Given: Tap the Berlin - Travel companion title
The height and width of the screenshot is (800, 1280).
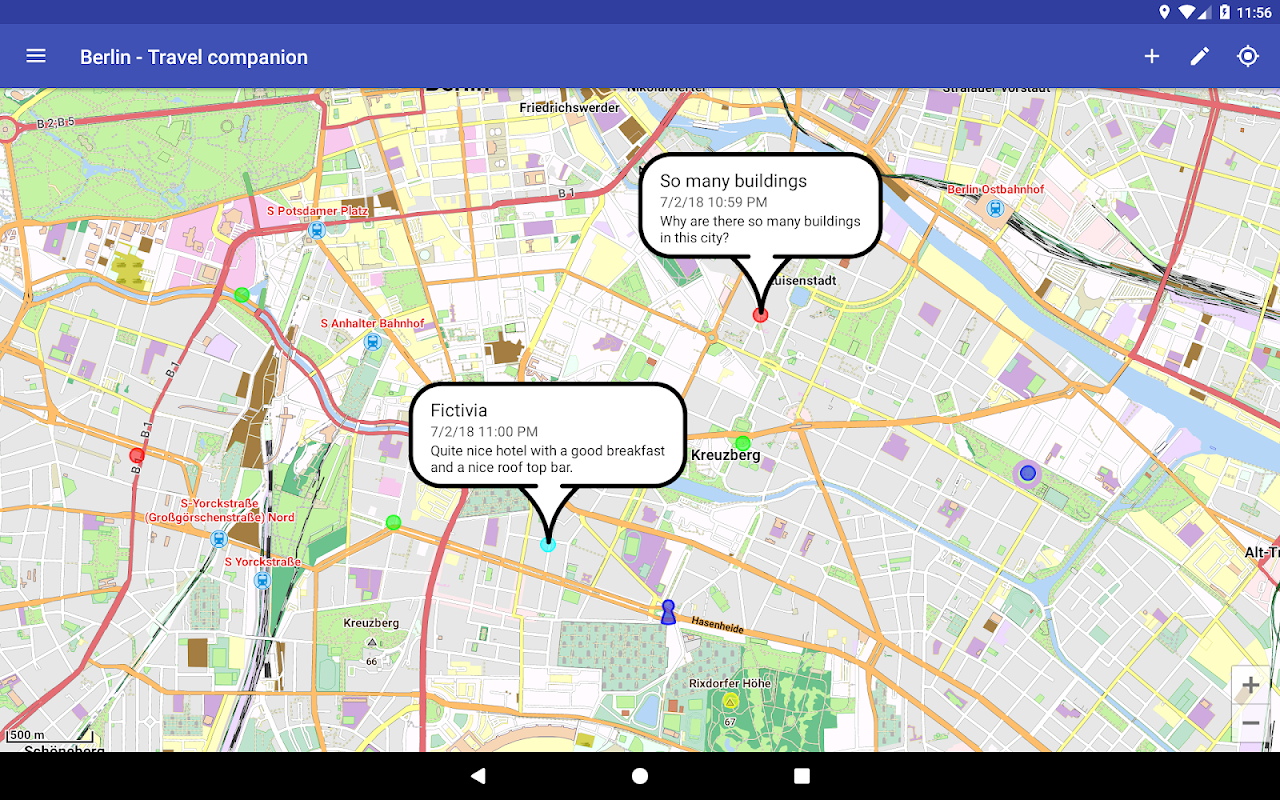Looking at the screenshot, I should (x=194, y=57).
